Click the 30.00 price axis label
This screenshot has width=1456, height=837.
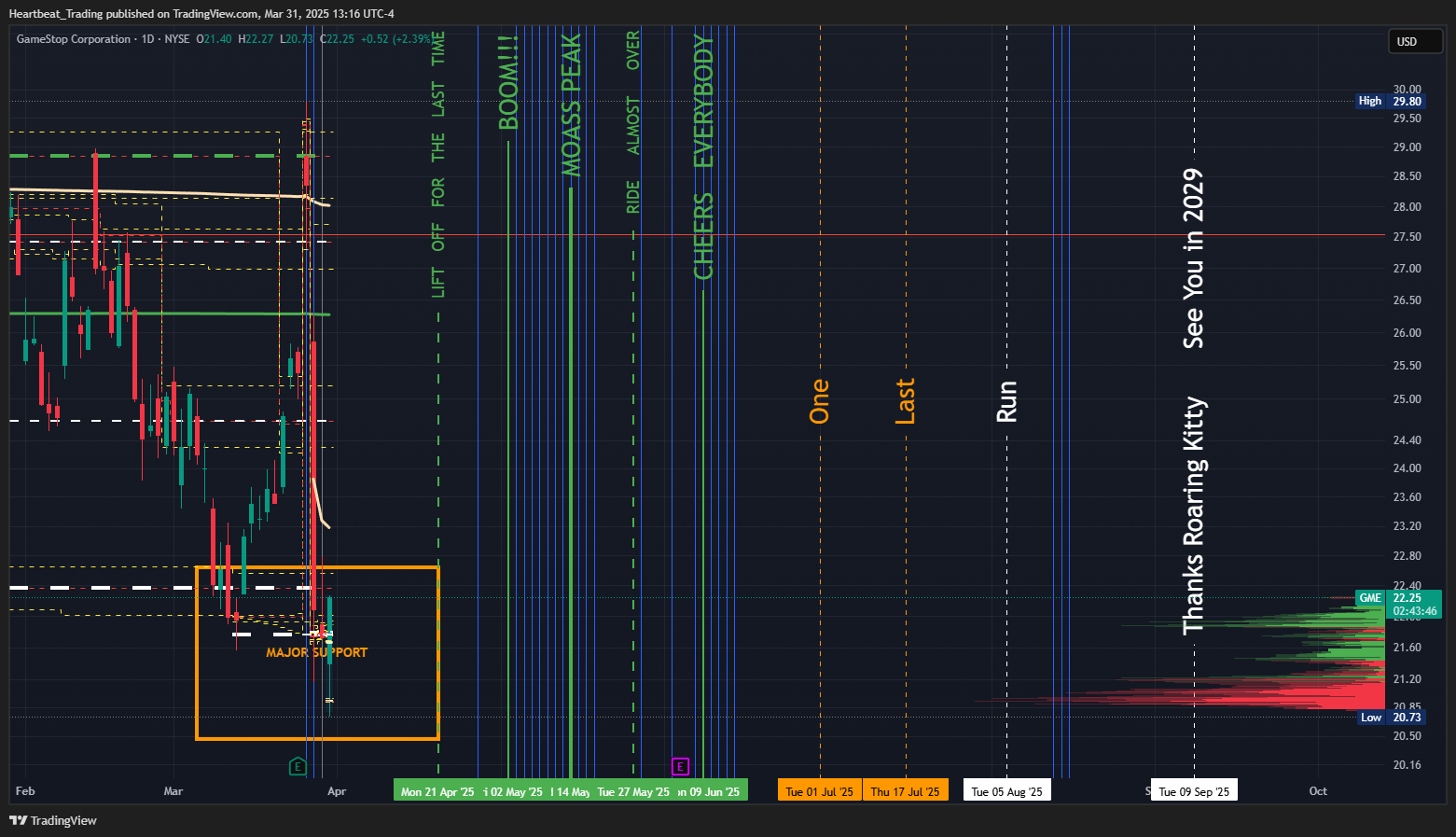click(1407, 90)
